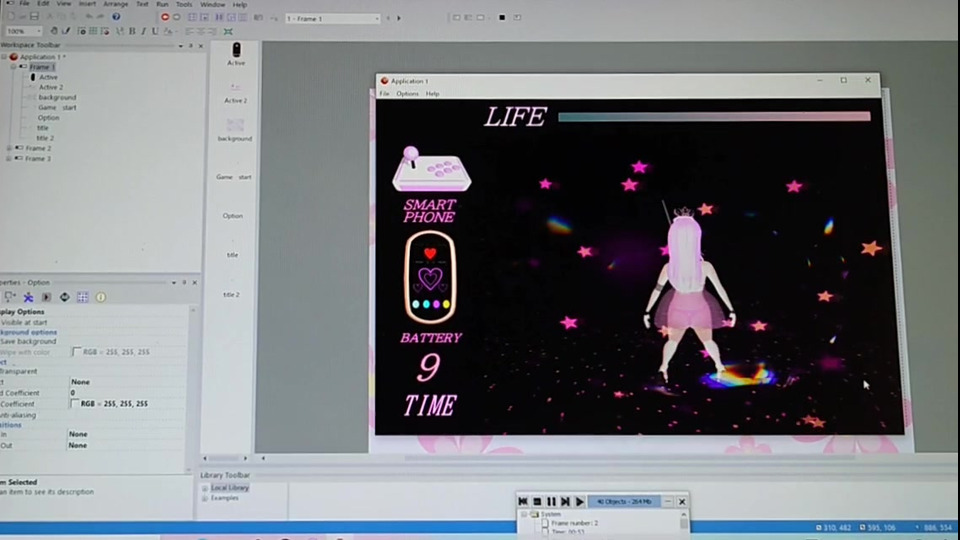
Task: Select Active 2 object in object list
Action: coord(235,93)
